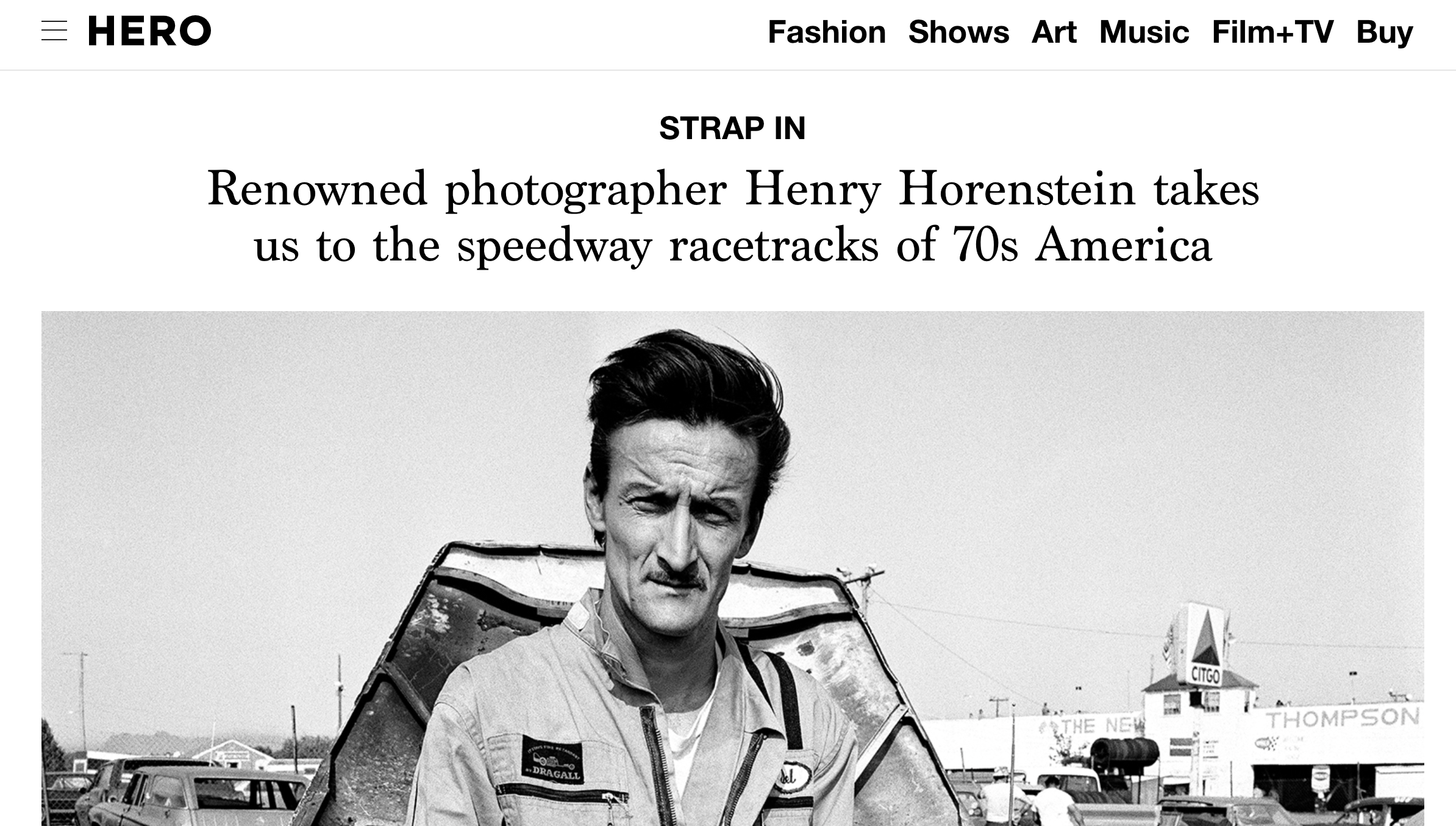Click the STRAP IN category label
This screenshot has height=826, width=1456.
coord(732,128)
